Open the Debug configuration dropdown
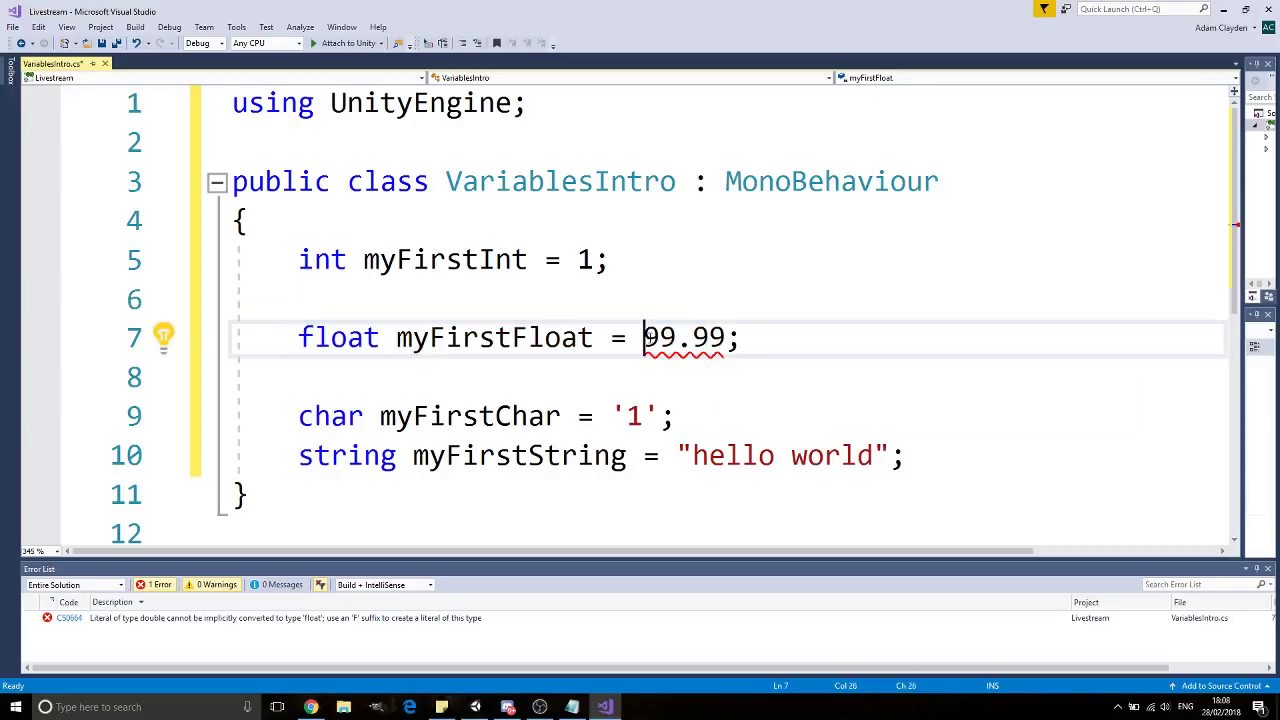This screenshot has height=720, width=1280. (204, 43)
